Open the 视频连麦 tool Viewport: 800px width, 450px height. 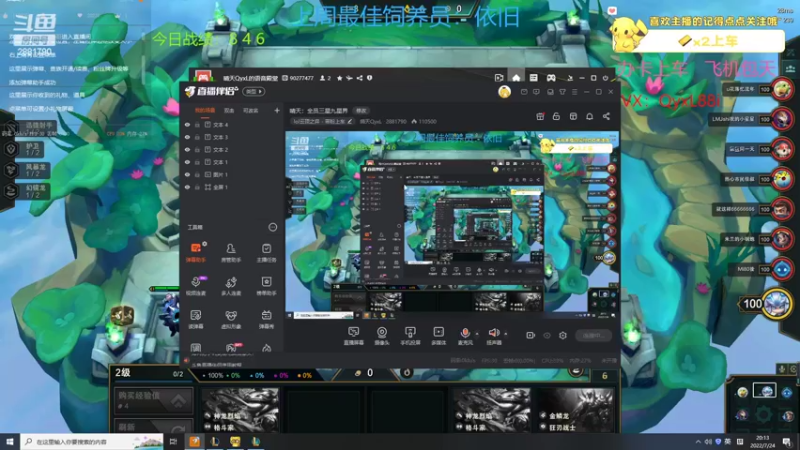tap(195, 286)
